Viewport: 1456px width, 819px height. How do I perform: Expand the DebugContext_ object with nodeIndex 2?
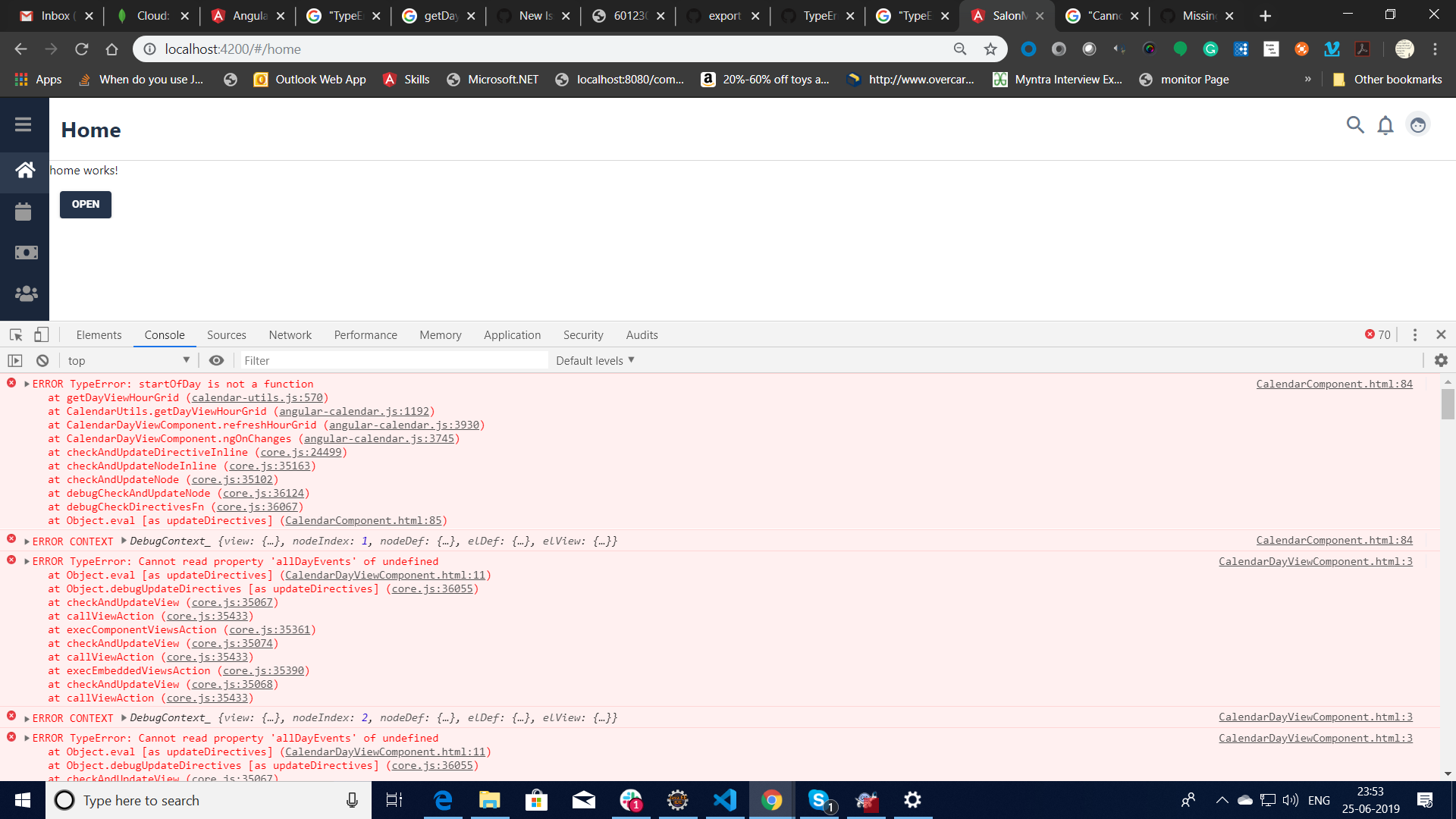(124, 717)
